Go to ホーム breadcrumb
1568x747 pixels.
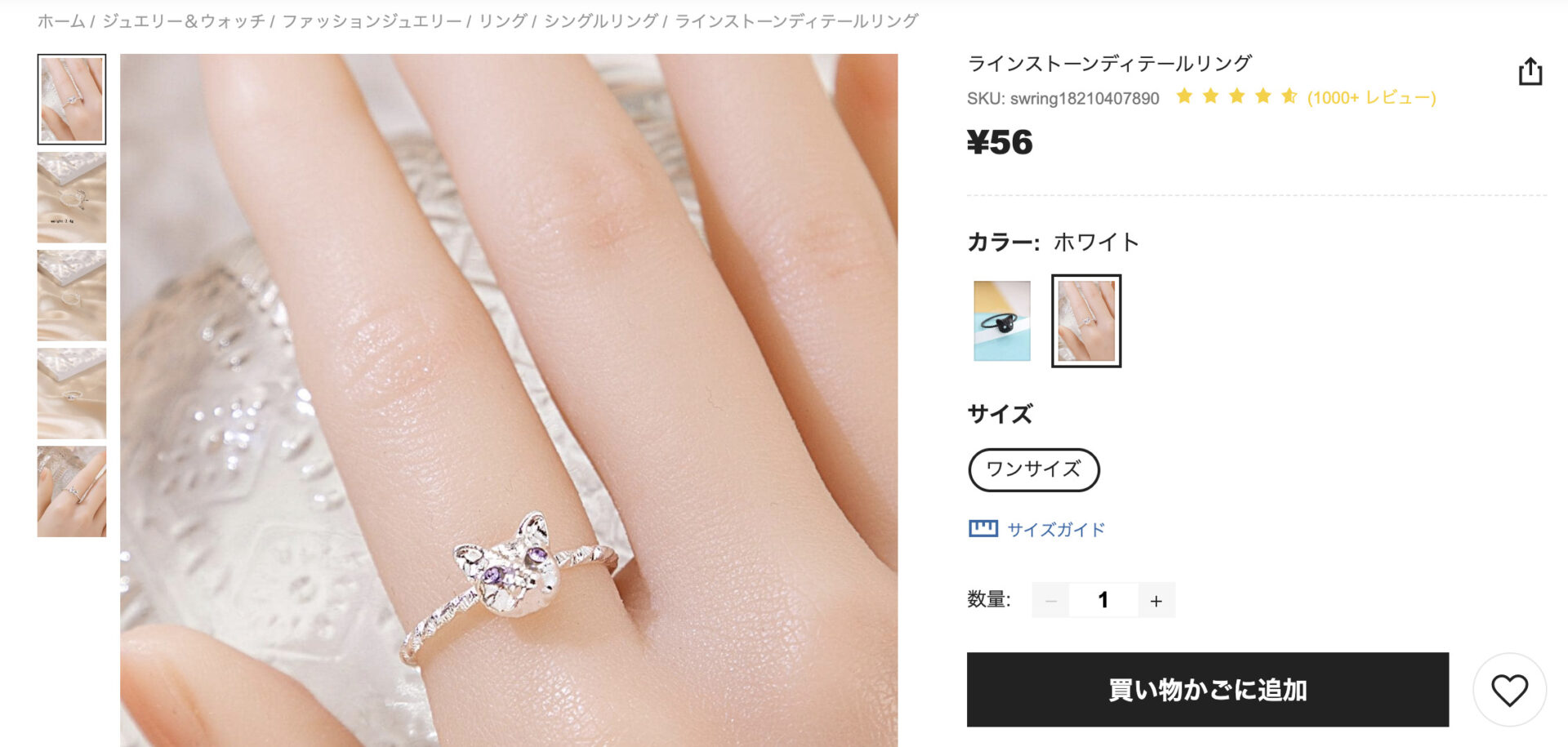(x=61, y=21)
